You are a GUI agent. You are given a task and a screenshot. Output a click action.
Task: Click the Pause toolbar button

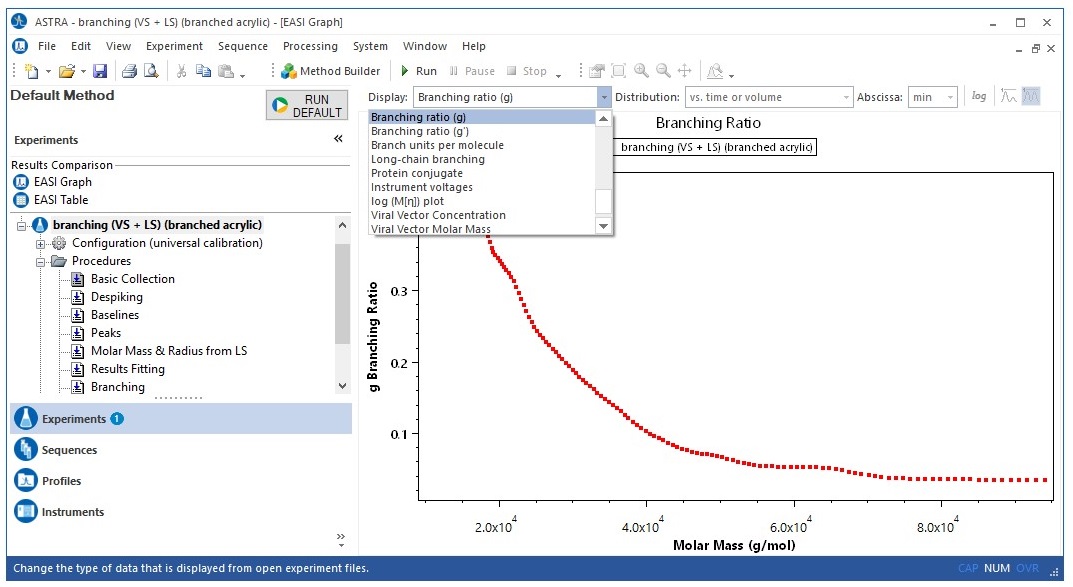[472, 70]
